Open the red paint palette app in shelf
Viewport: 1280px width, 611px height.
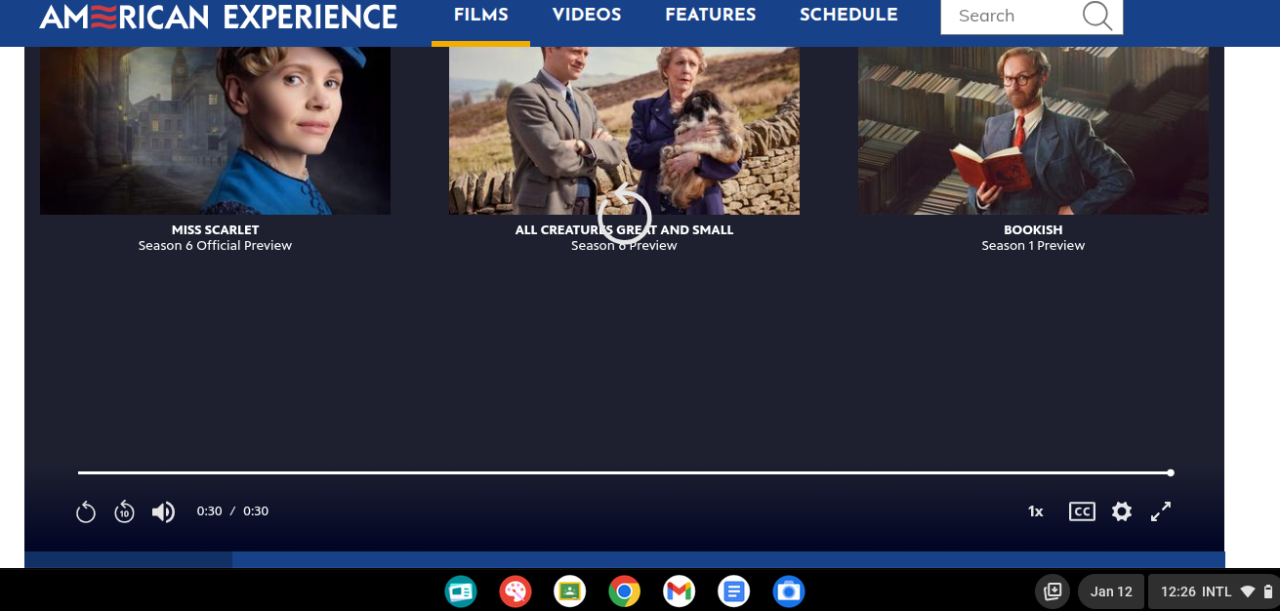pyautogui.click(x=515, y=592)
